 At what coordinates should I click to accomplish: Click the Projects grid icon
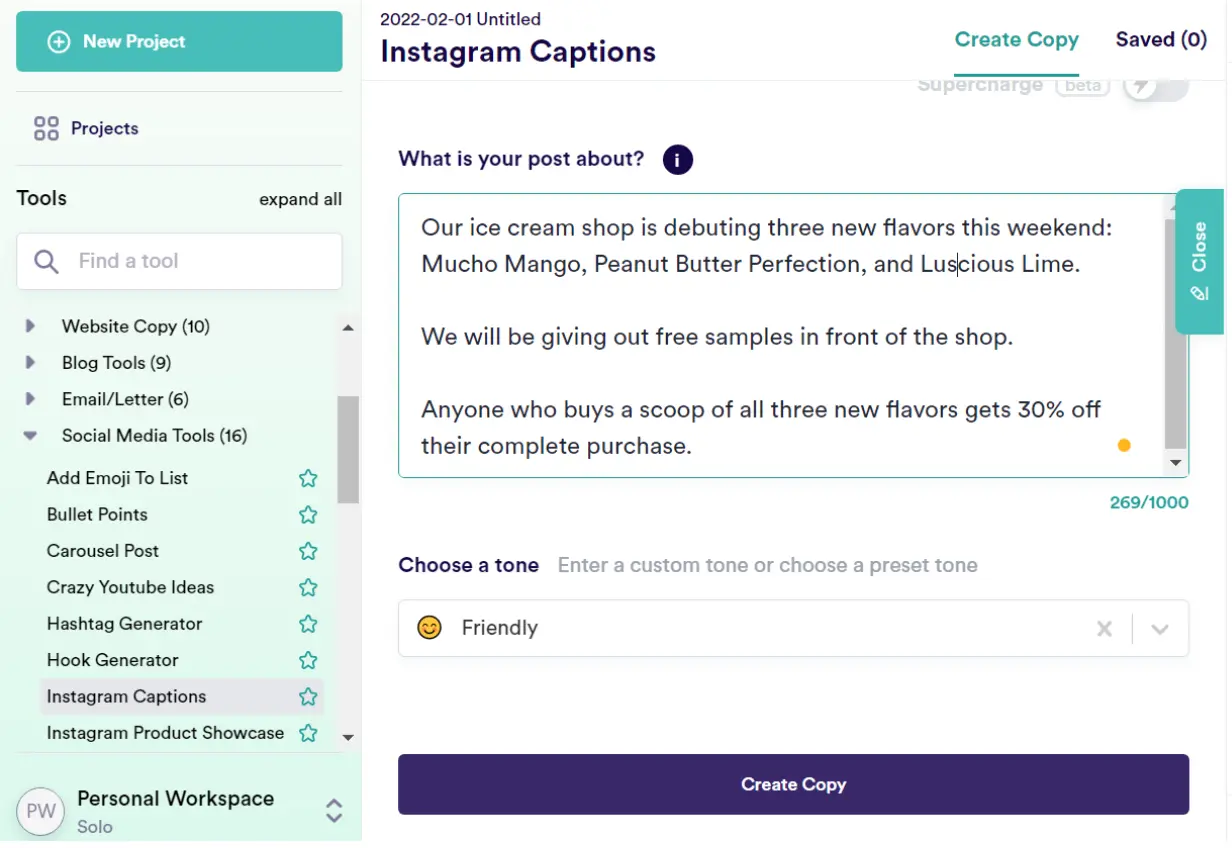point(46,129)
